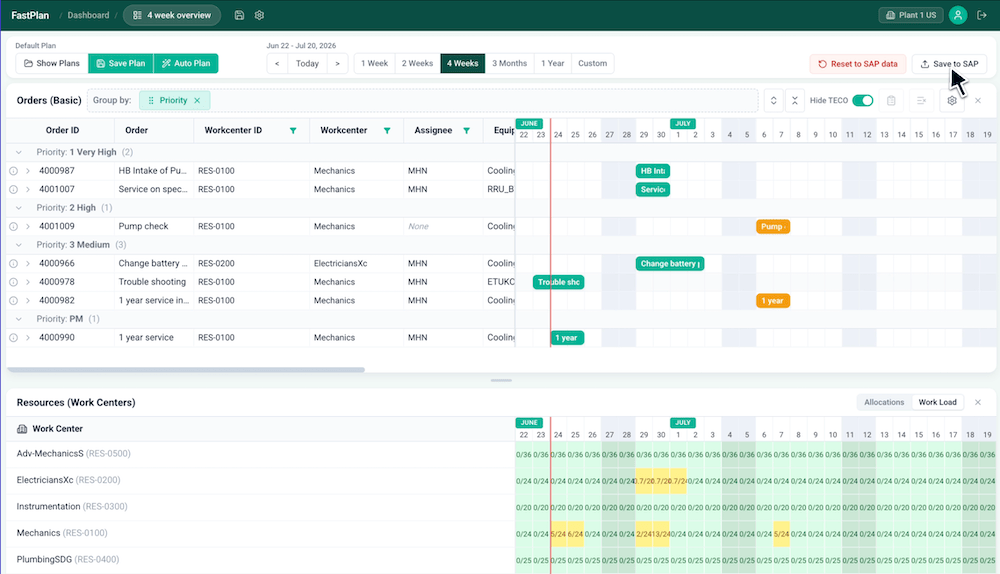This screenshot has width=1000, height=574.
Task: Switch to Allocations view
Action: [884, 402]
